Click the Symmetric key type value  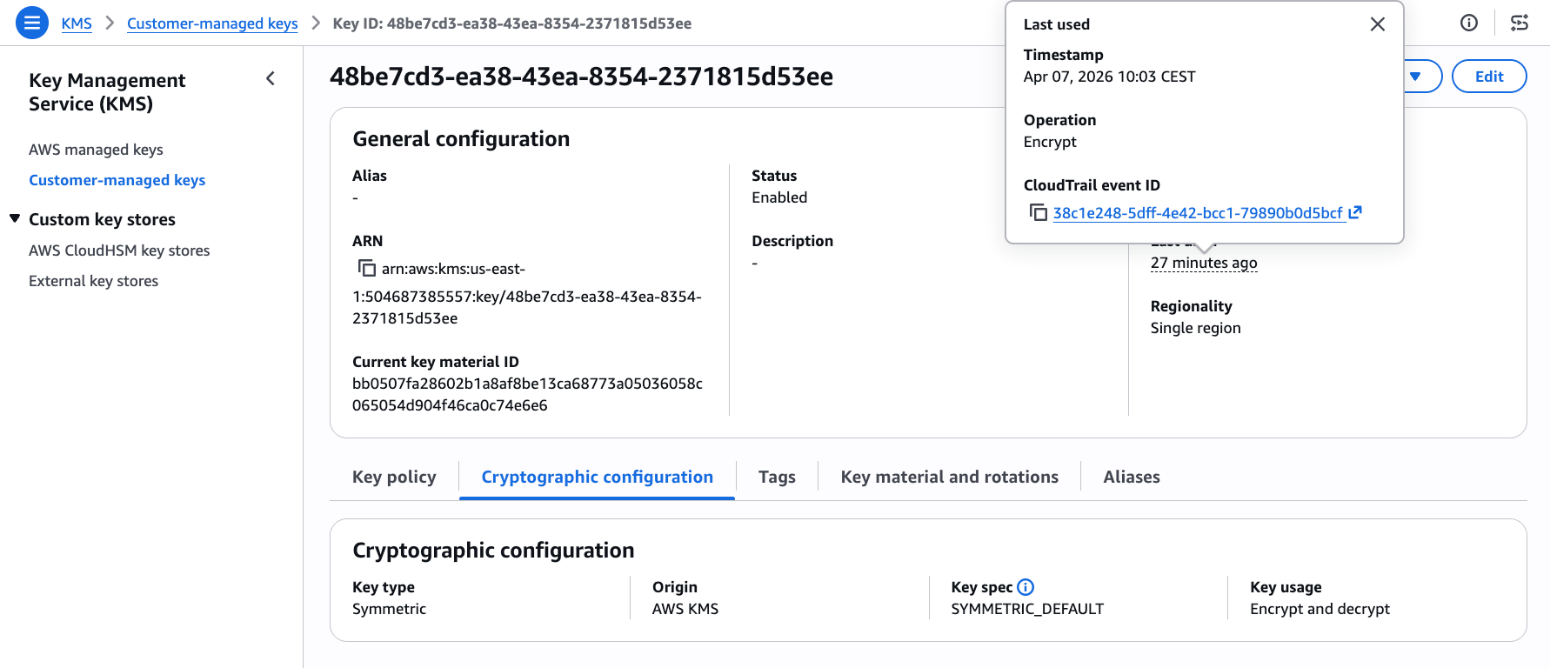pyautogui.click(x=389, y=609)
